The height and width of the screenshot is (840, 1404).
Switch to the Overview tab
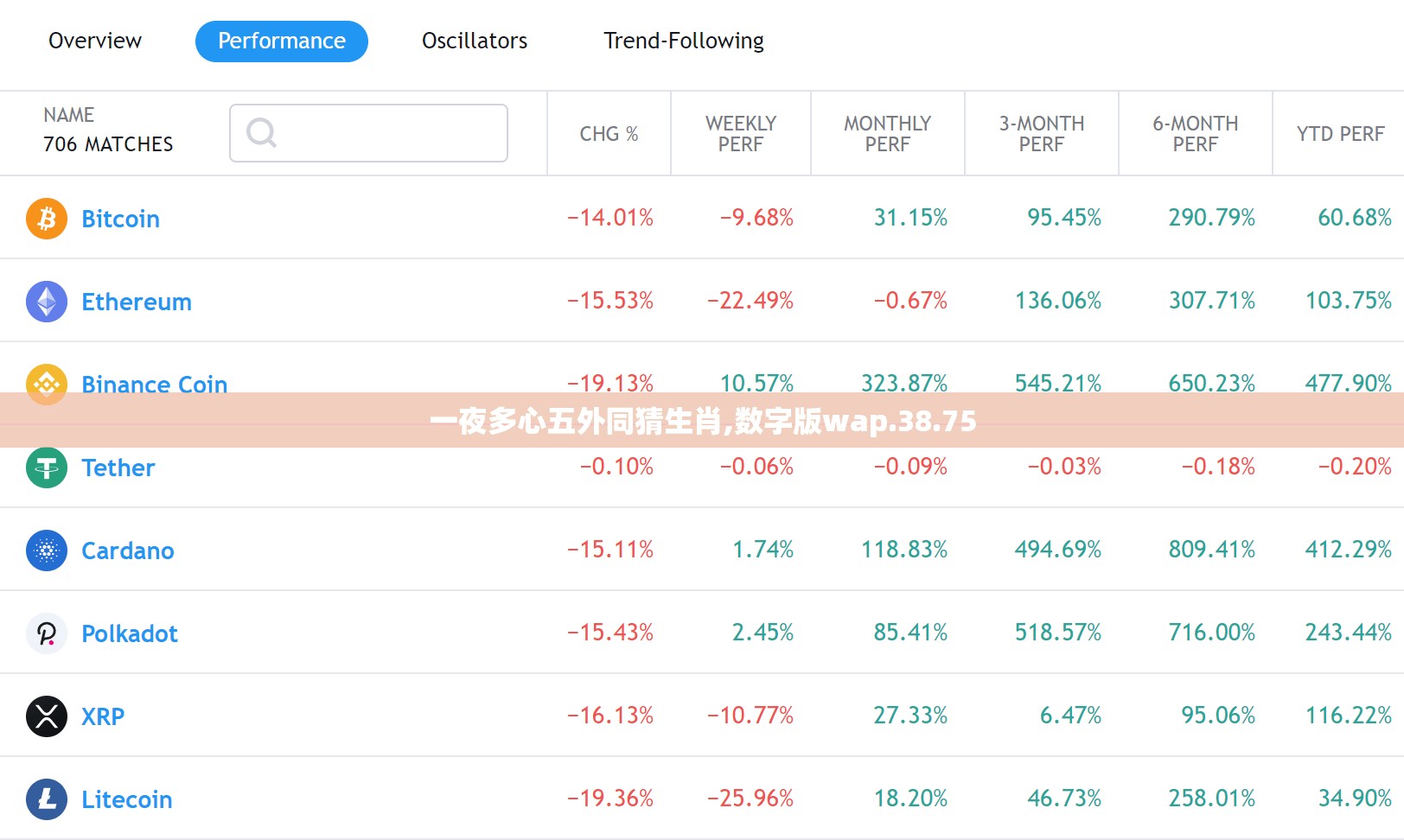95,41
